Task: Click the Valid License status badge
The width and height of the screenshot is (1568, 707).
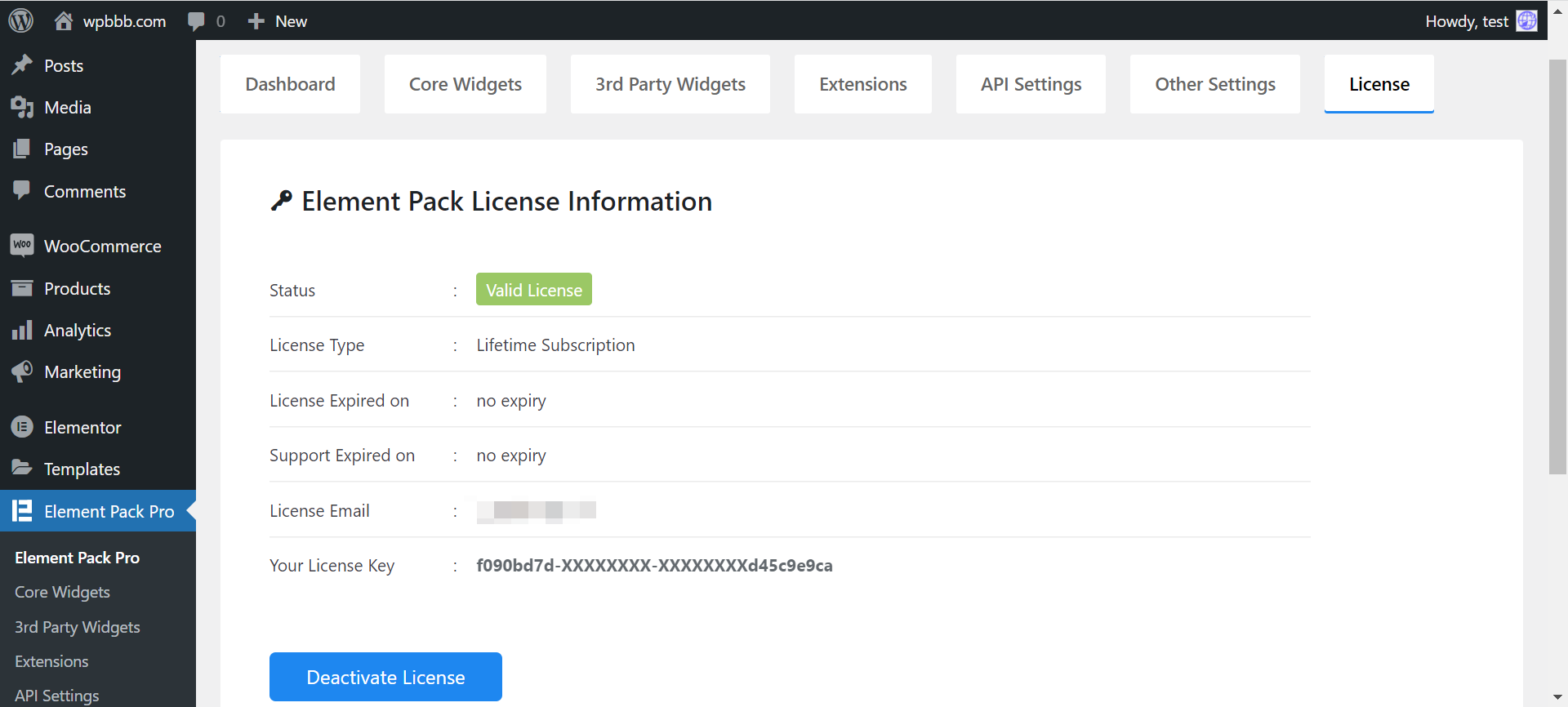Action: (x=534, y=289)
